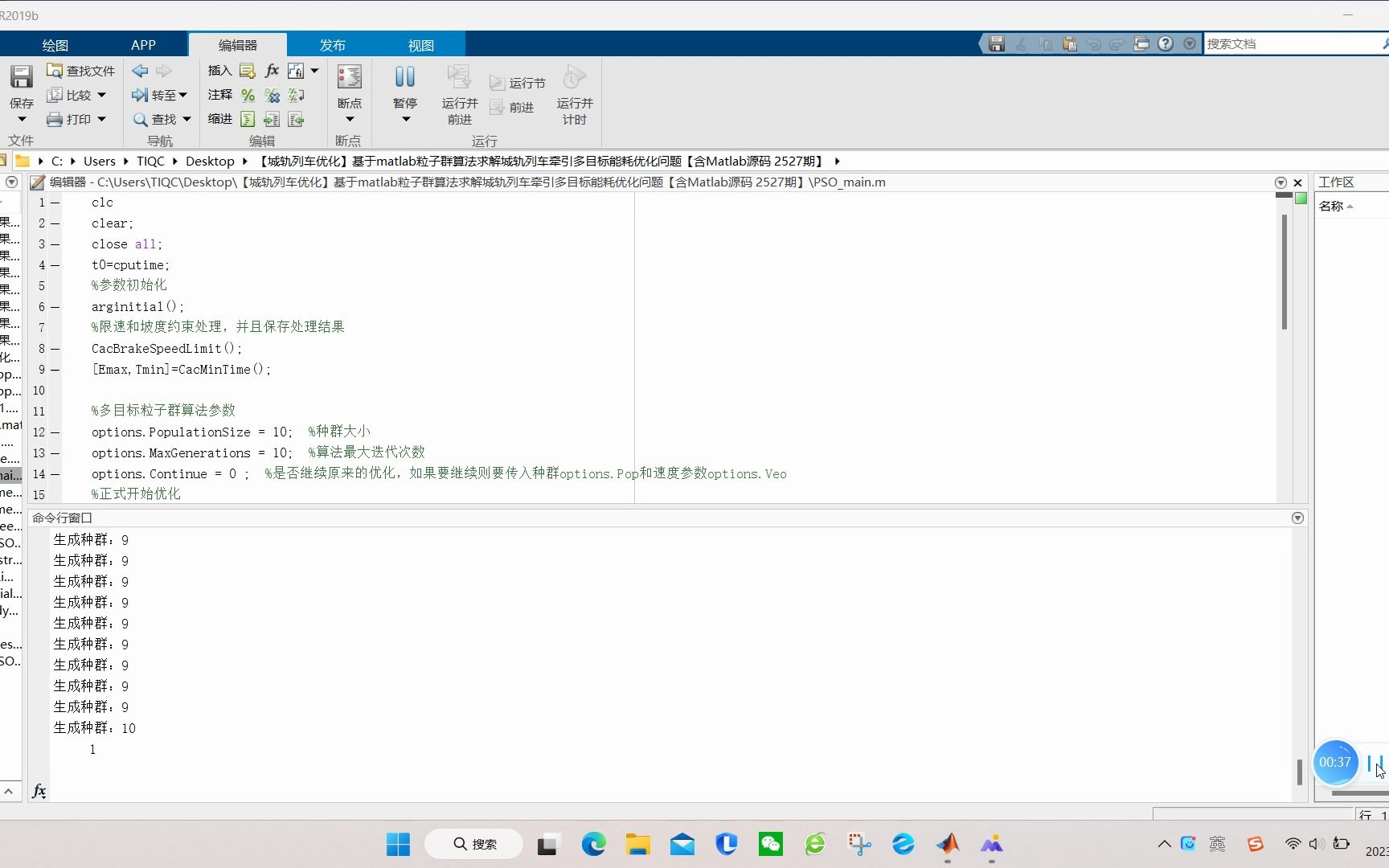This screenshot has height=868, width=1389.
Task: Click fx icon beside command prompt
Action: tap(39, 791)
